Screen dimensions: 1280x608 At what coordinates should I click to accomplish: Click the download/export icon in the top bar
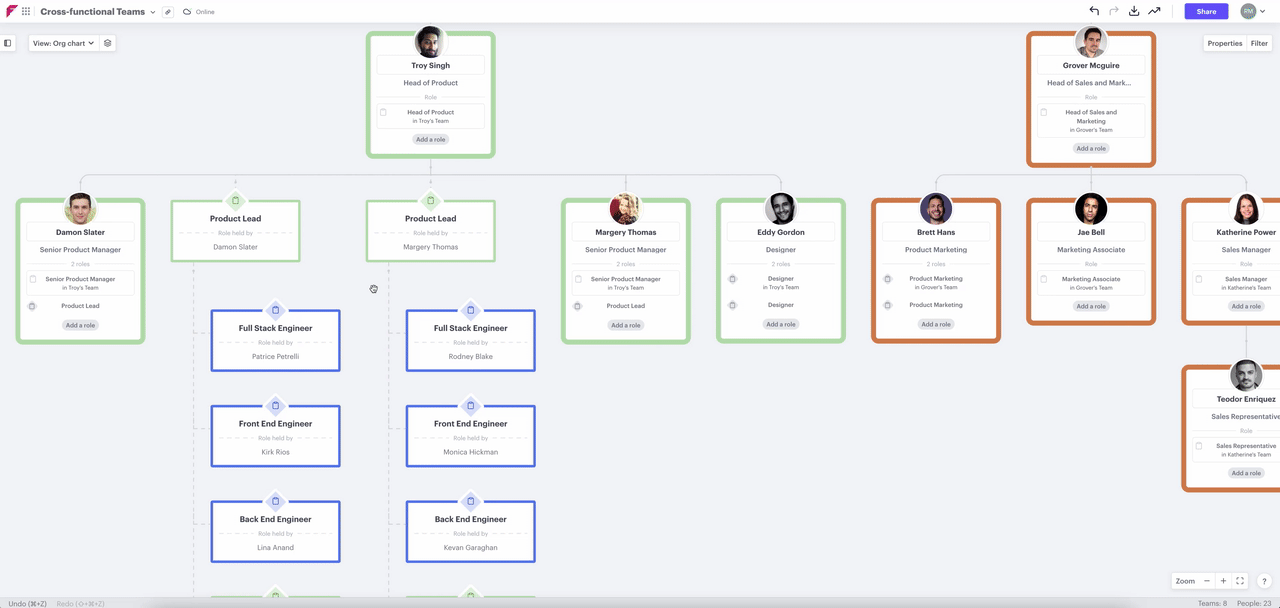coord(1134,10)
